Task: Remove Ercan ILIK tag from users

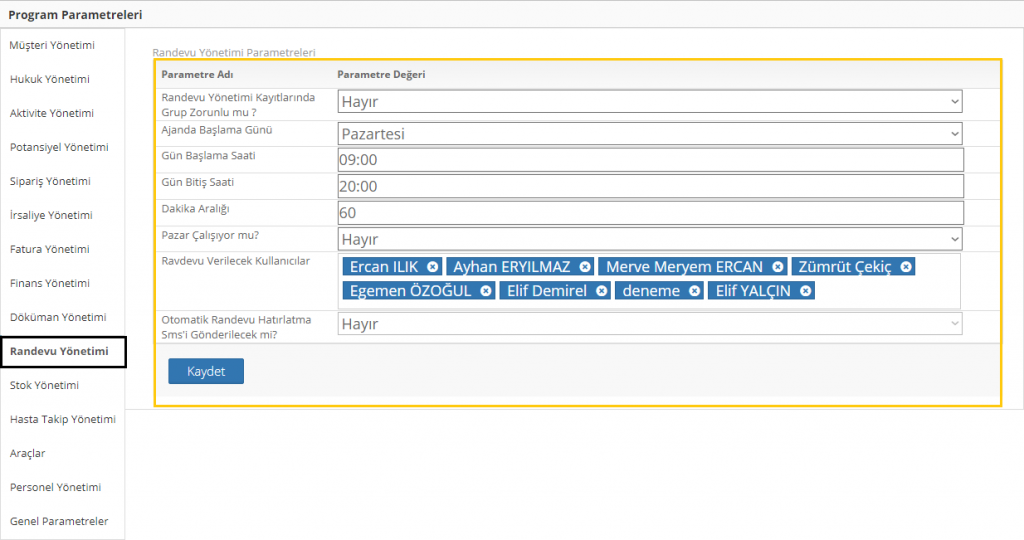Action: pyautogui.click(x=432, y=267)
